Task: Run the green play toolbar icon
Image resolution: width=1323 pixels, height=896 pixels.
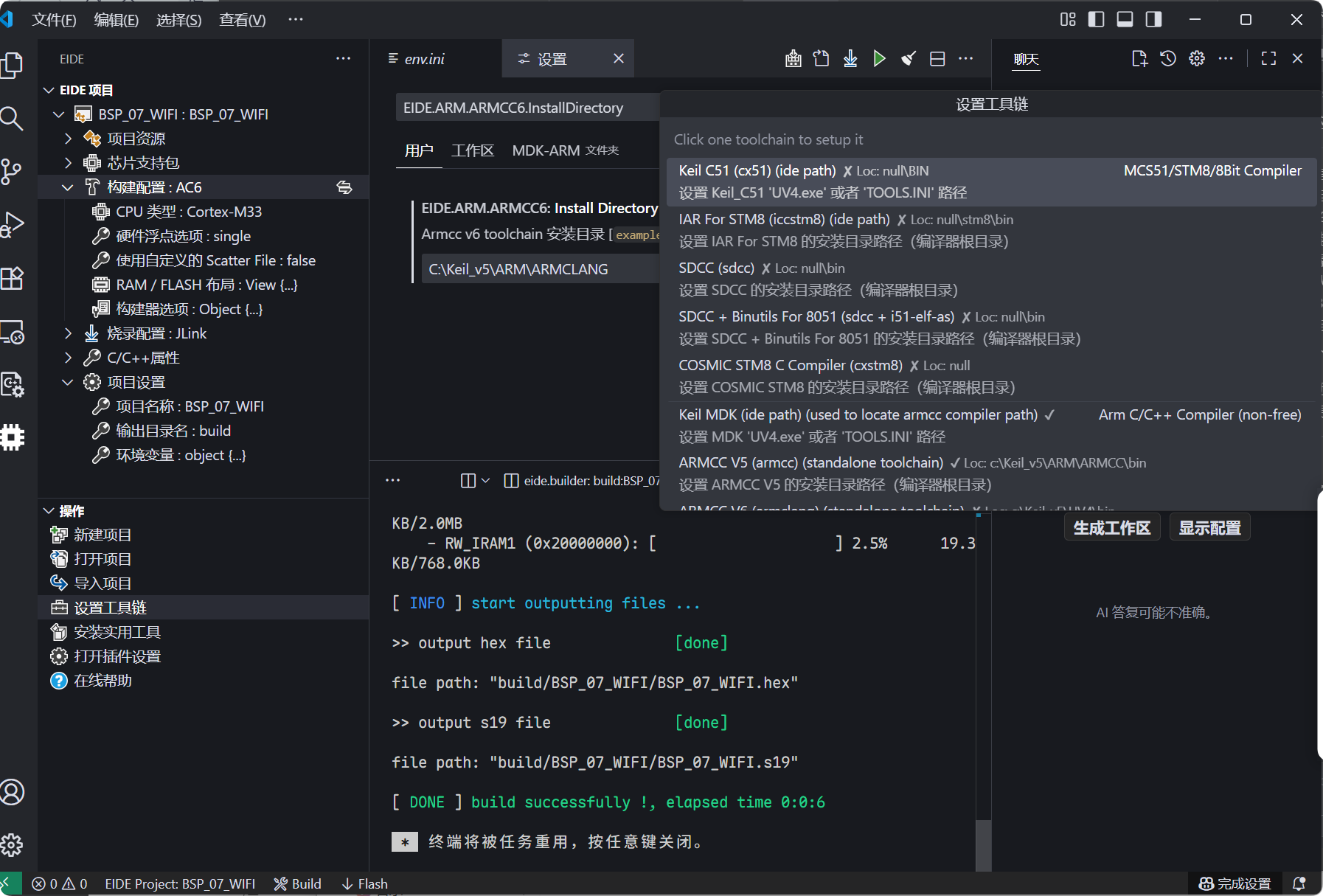Action: pyautogui.click(x=879, y=58)
